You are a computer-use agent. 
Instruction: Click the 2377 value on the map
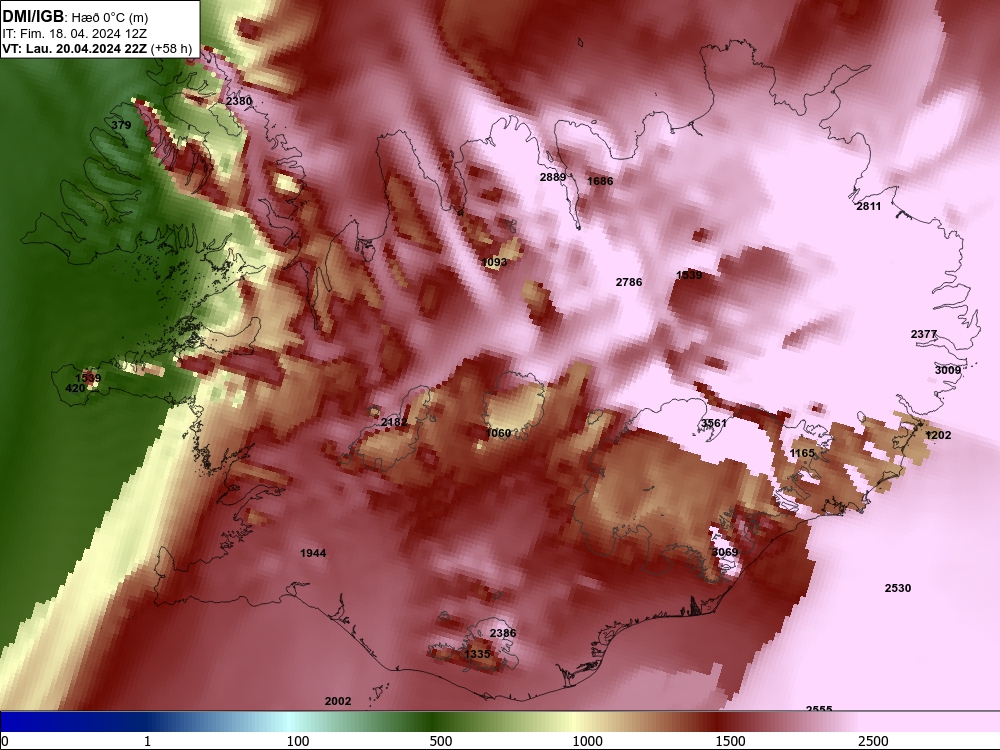point(923,334)
